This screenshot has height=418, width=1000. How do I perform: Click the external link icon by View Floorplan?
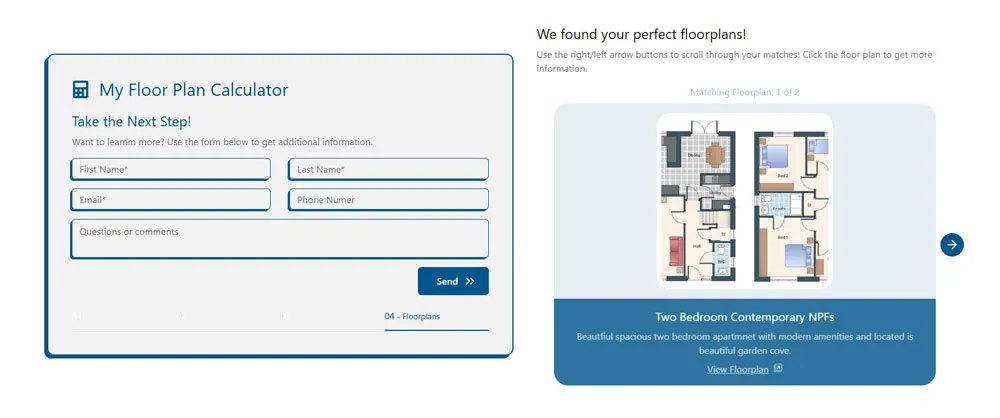(777, 368)
